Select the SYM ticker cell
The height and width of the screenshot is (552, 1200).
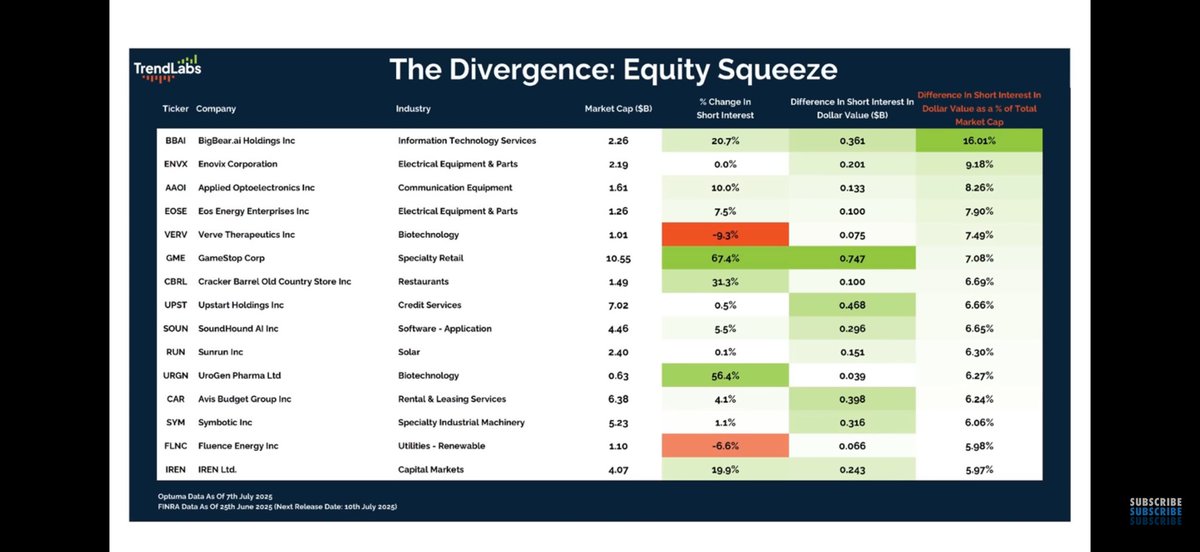pyautogui.click(x=174, y=423)
